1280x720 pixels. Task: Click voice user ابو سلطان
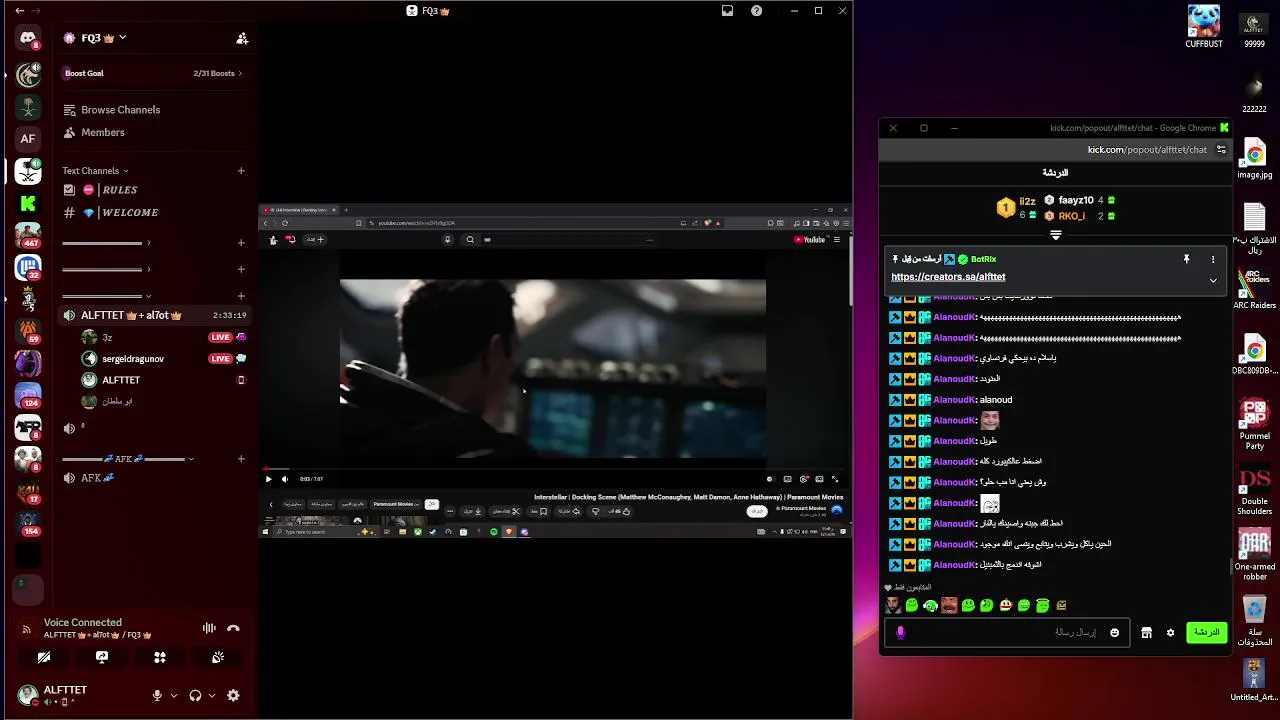117,401
